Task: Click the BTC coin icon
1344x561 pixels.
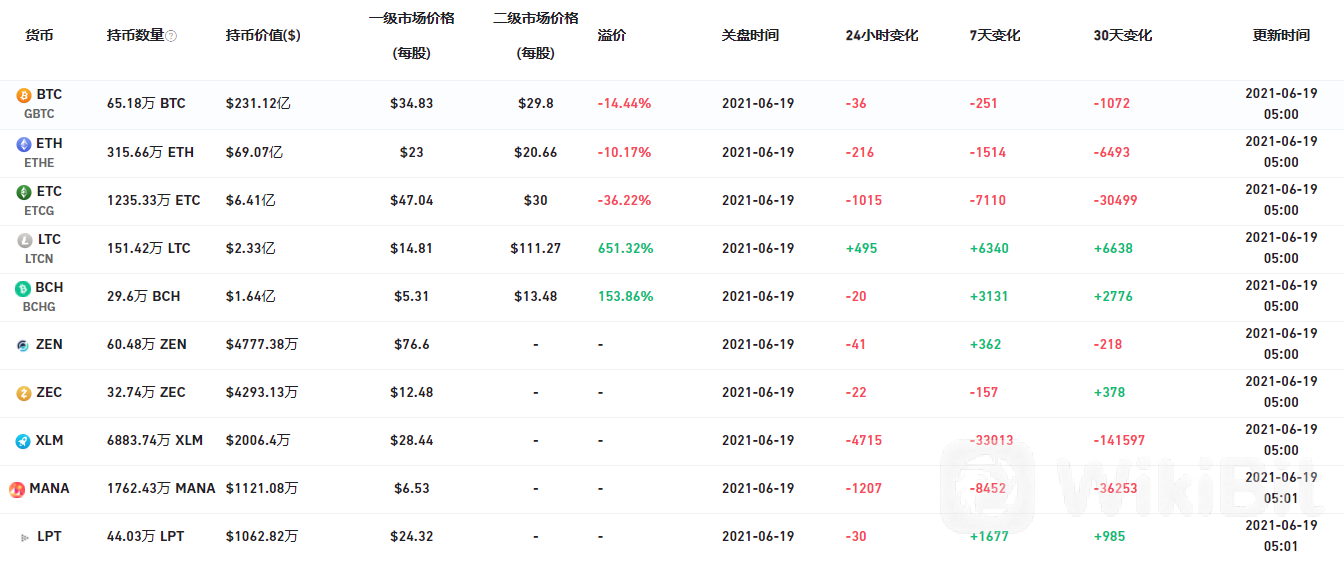Action: (24, 96)
